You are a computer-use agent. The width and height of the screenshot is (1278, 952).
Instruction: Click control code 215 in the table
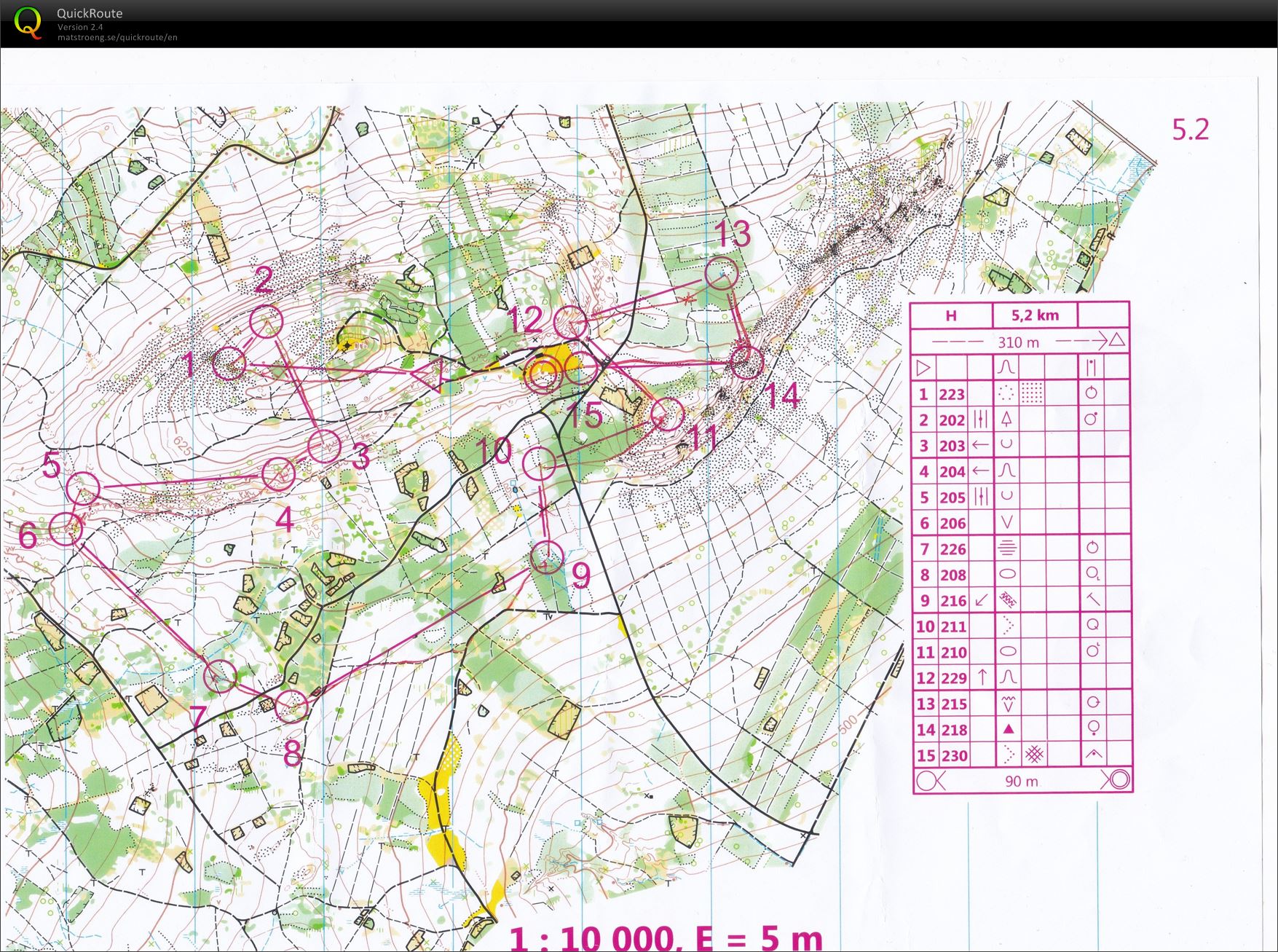pos(953,704)
